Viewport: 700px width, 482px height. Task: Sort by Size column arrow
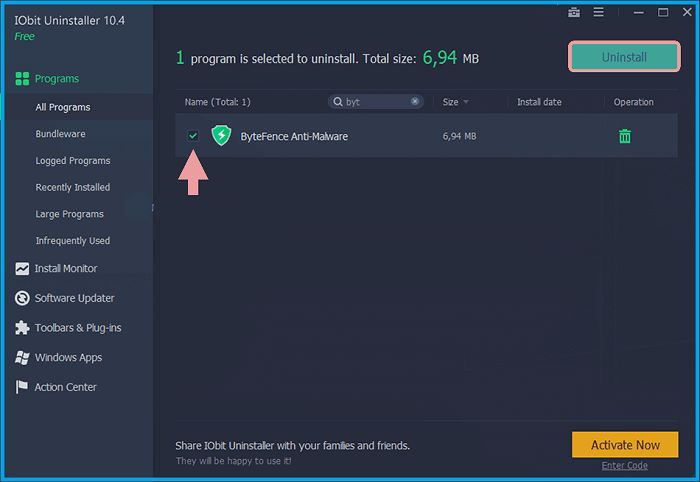[x=466, y=102]
